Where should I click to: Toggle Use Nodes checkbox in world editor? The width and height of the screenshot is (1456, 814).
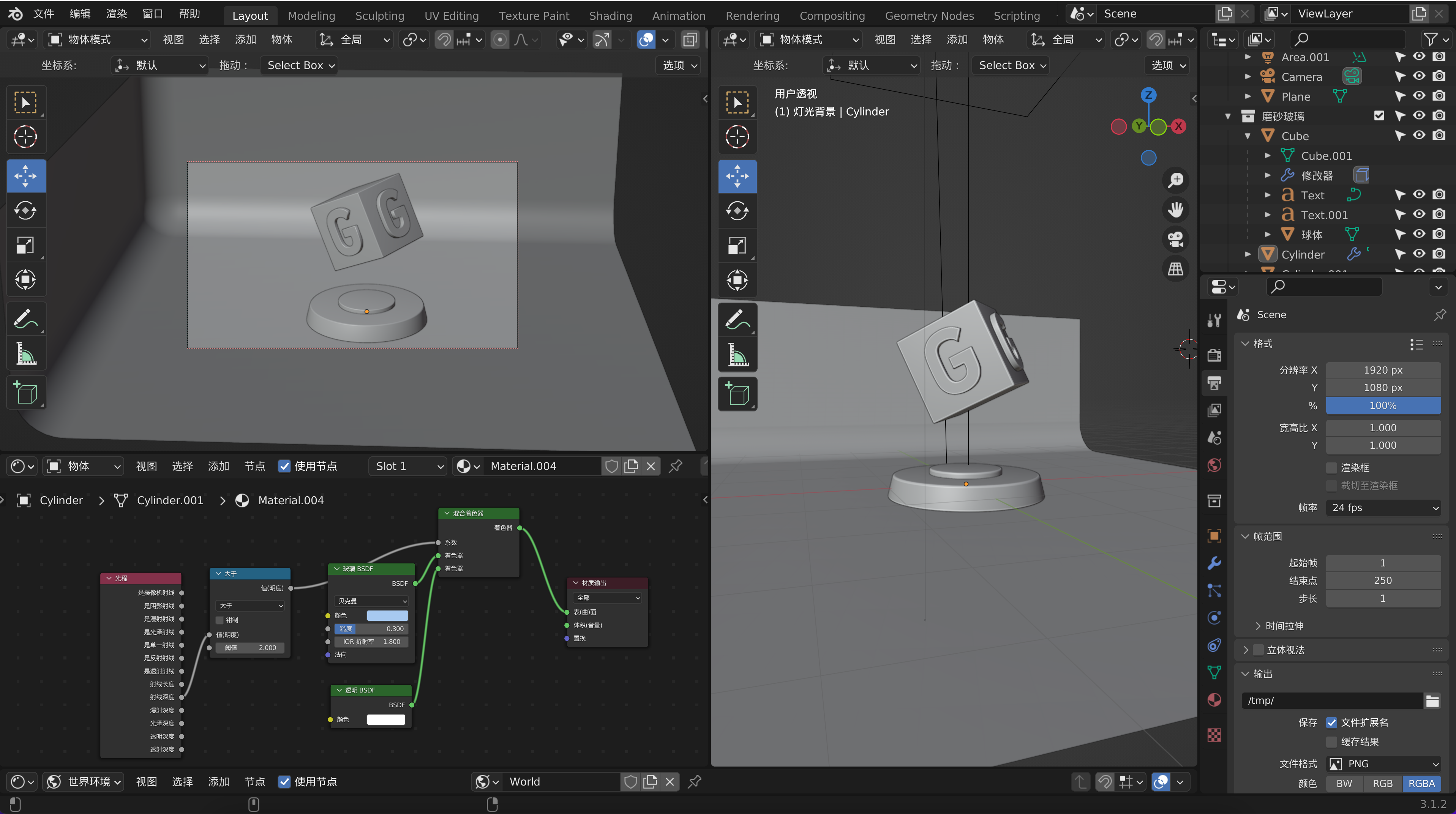284,782
